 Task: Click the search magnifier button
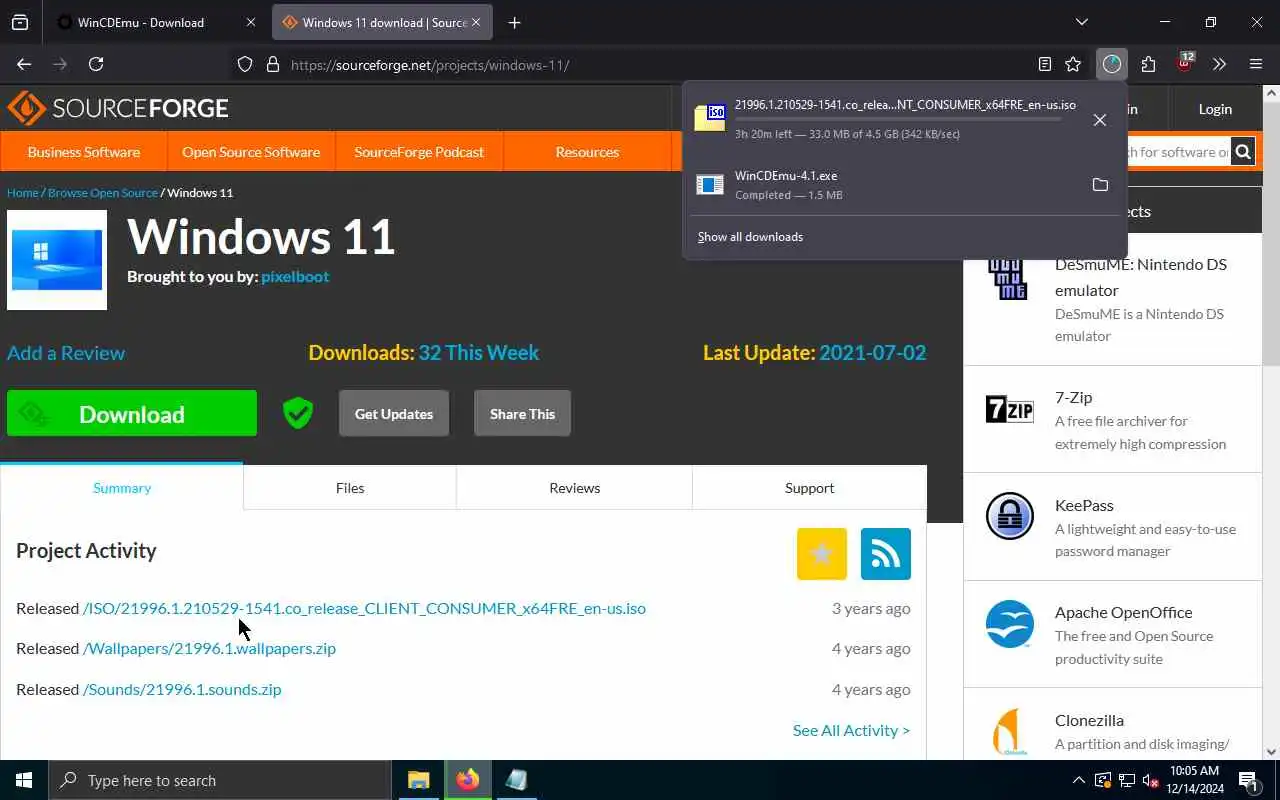1243,152
